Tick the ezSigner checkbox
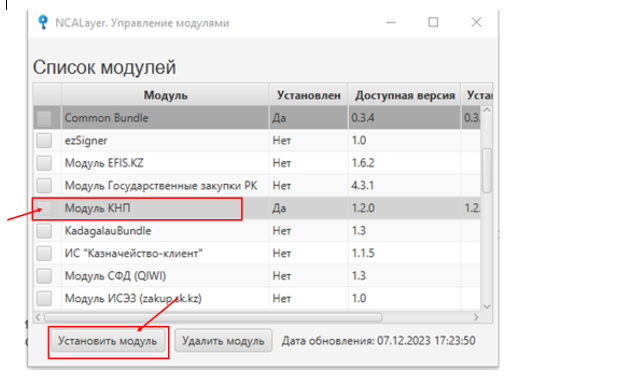This screenshot has width=621, height=378. pos(44,140)
